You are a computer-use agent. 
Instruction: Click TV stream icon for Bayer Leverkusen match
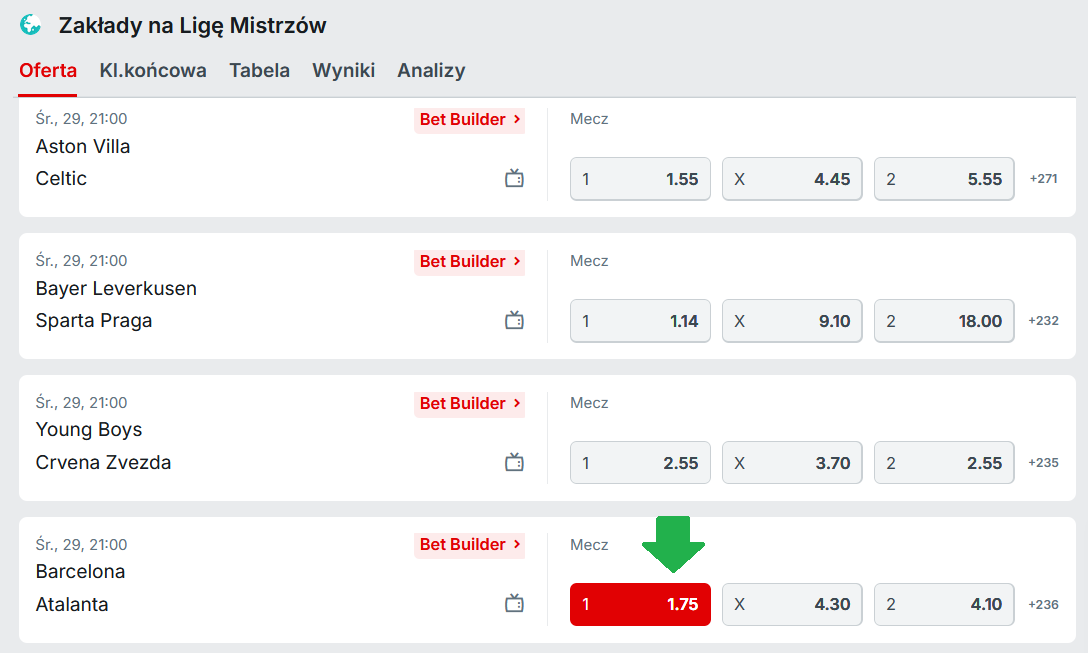tap(514, 321)
